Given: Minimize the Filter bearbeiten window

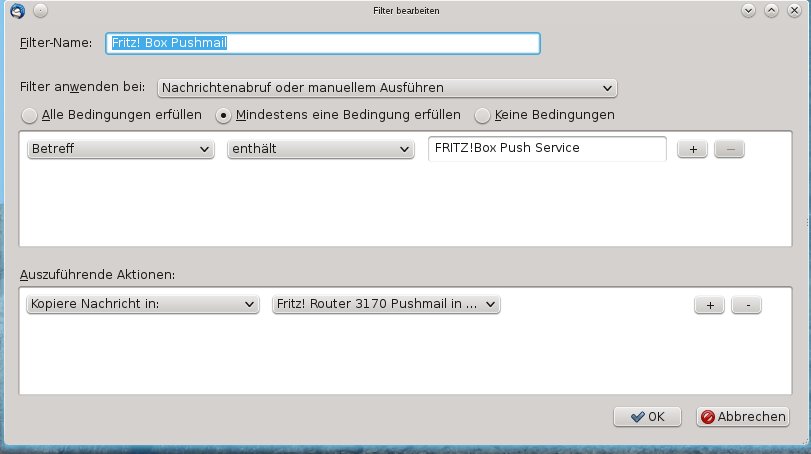Looking at the screenshot, I should [x=748, y=10].
